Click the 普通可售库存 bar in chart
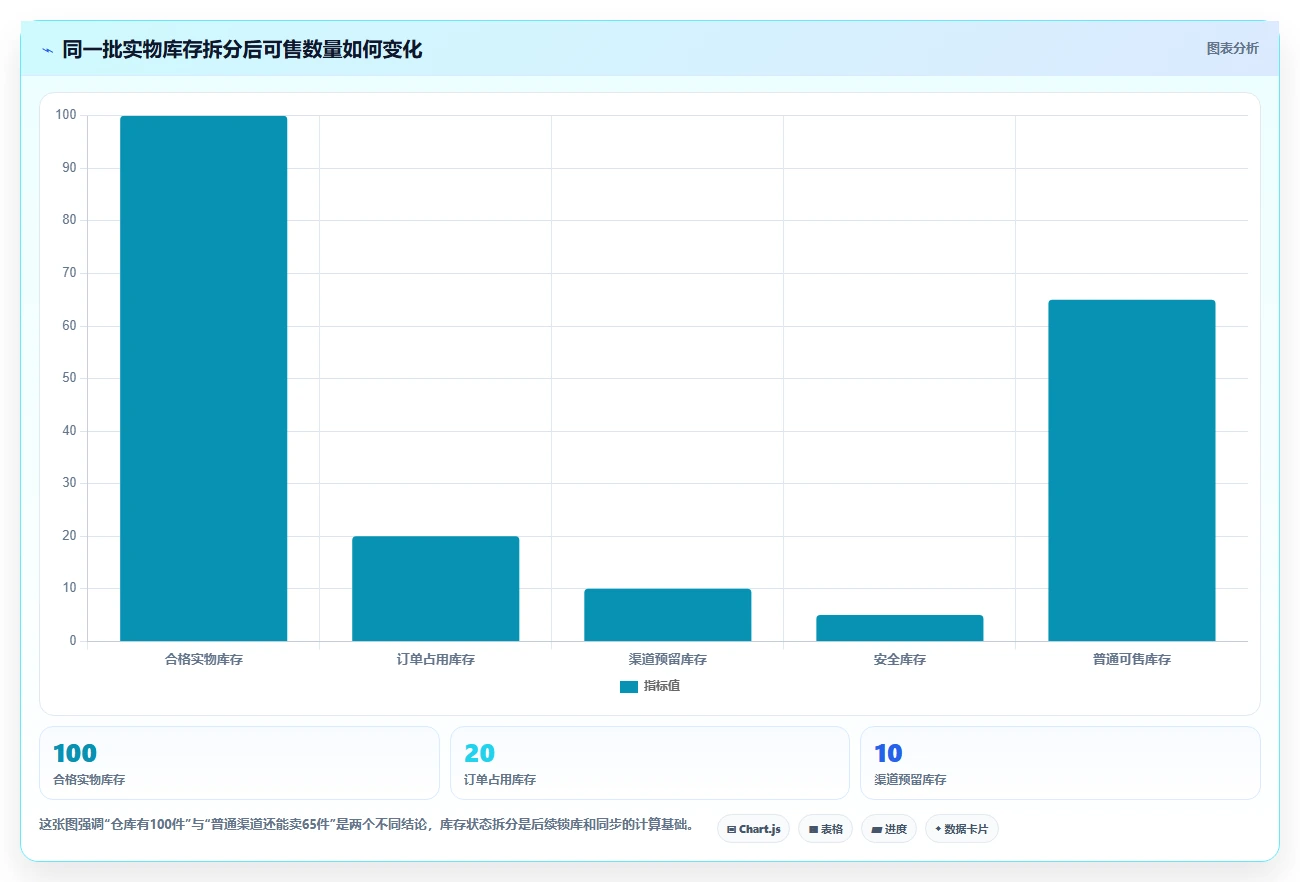This screenshot has height=882, width=1300. [1131, 470]
